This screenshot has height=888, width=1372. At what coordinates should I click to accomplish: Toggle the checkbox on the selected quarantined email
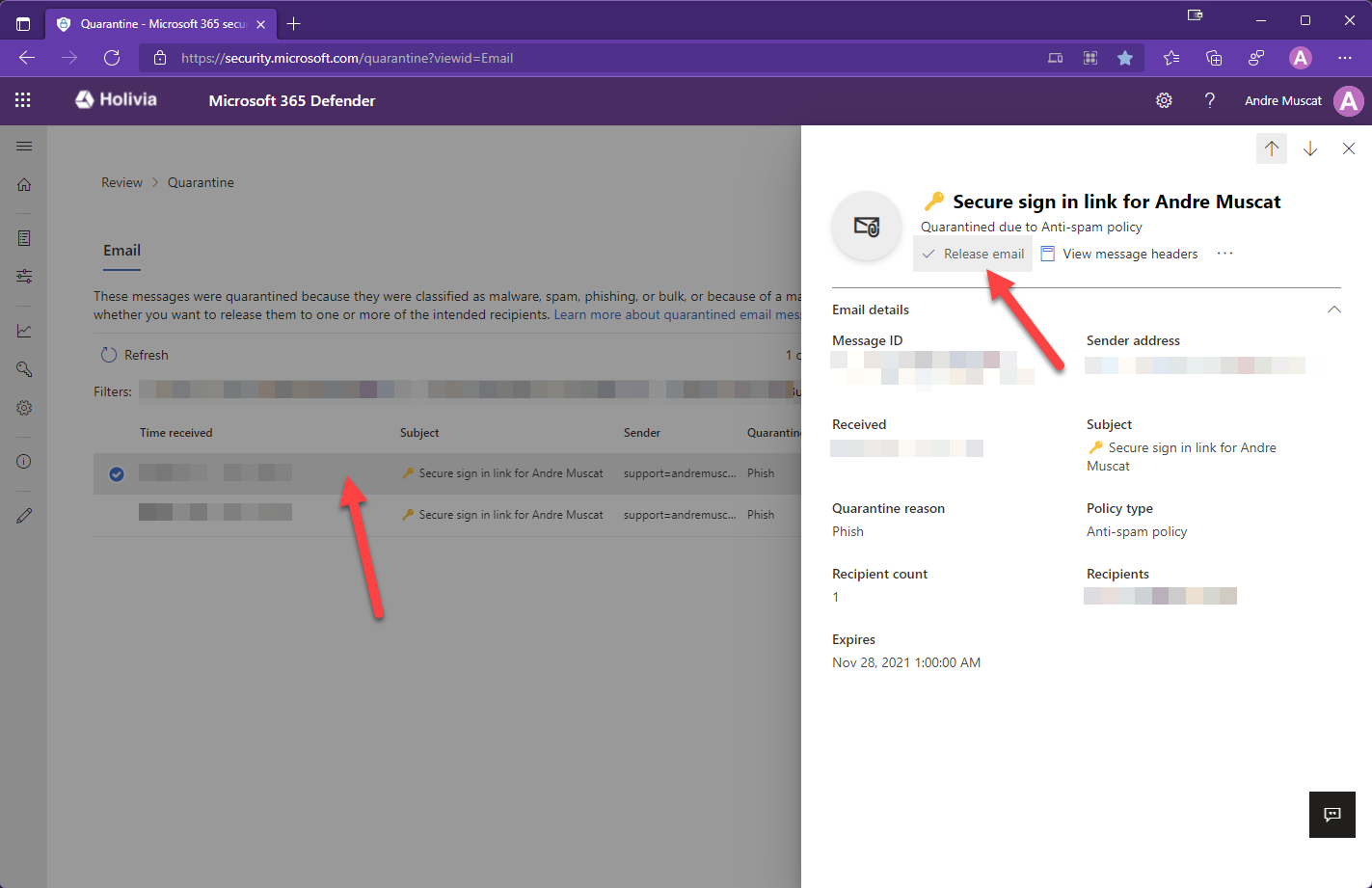(x=116, y=474)
